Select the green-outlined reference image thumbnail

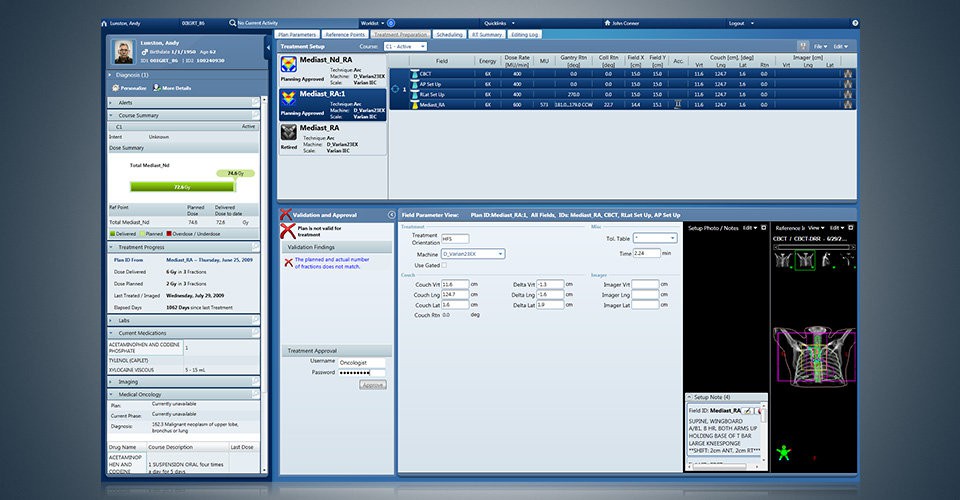(804, 261)
